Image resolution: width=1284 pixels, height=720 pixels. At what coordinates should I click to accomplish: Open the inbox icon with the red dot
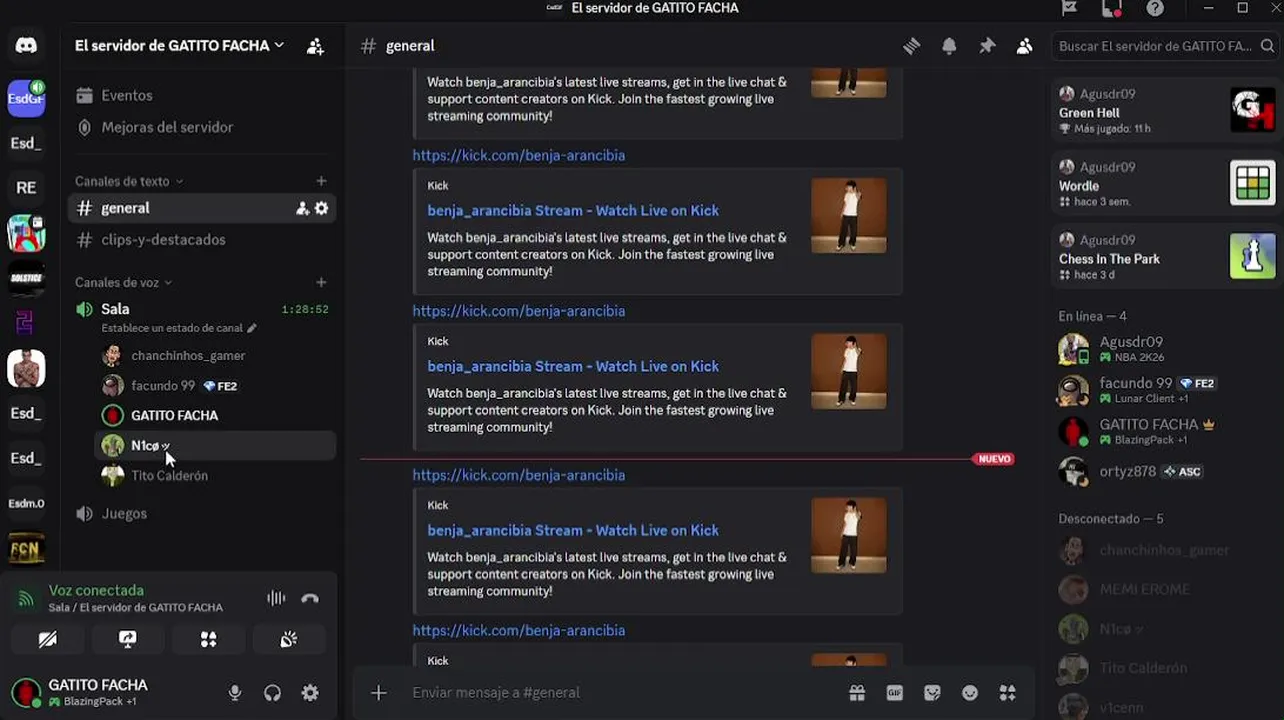(x=1112, y=8)
